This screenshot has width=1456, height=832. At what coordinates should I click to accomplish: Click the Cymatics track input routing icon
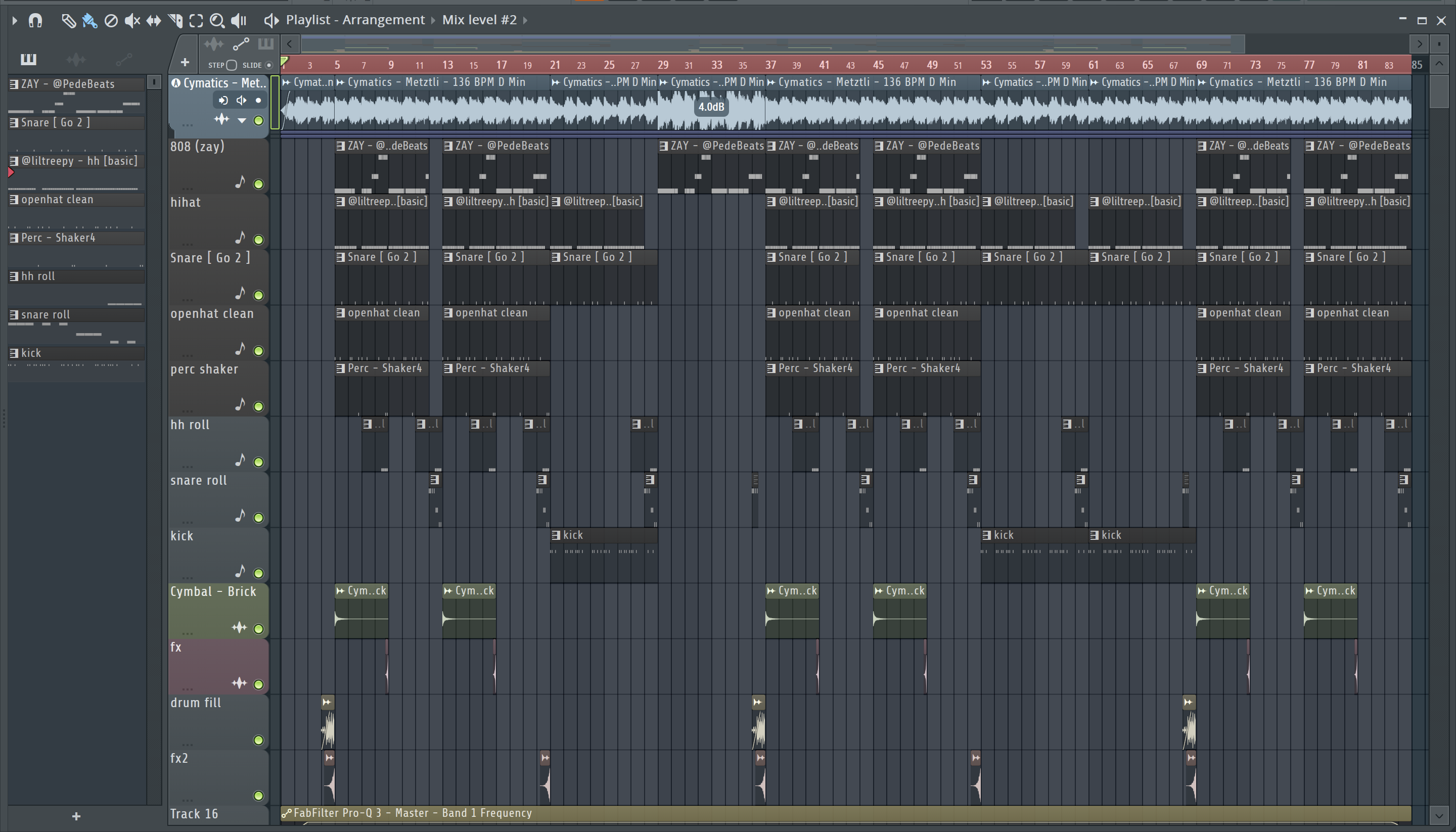click(223, 101)
